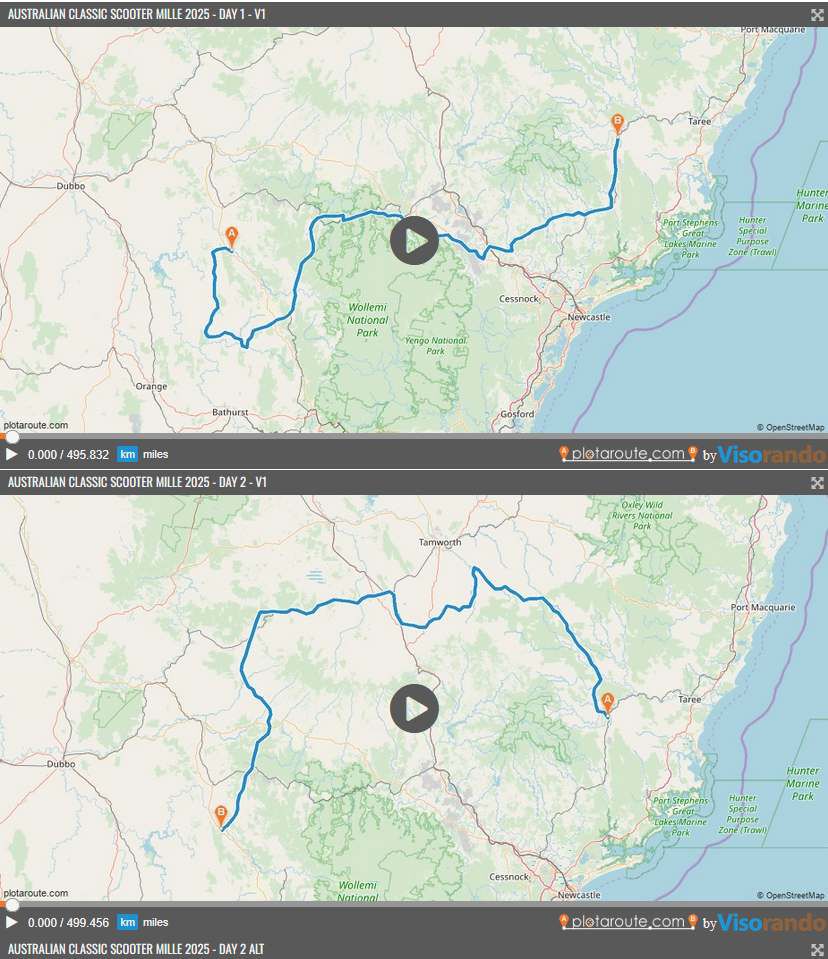Click the Day 1 start marker A
The image size is (828, 959).
[x=232, y=236]
